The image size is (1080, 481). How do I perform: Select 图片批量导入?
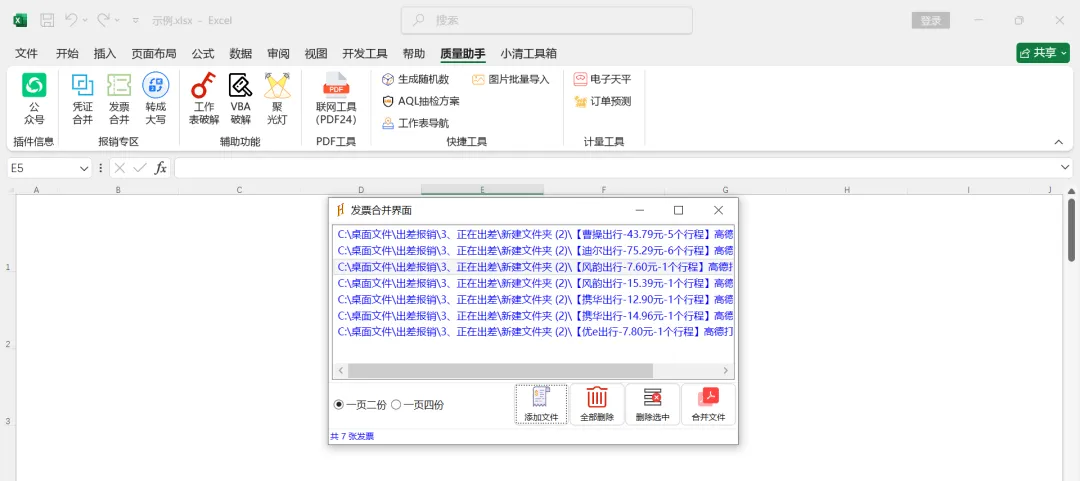[x=510, y=79]
